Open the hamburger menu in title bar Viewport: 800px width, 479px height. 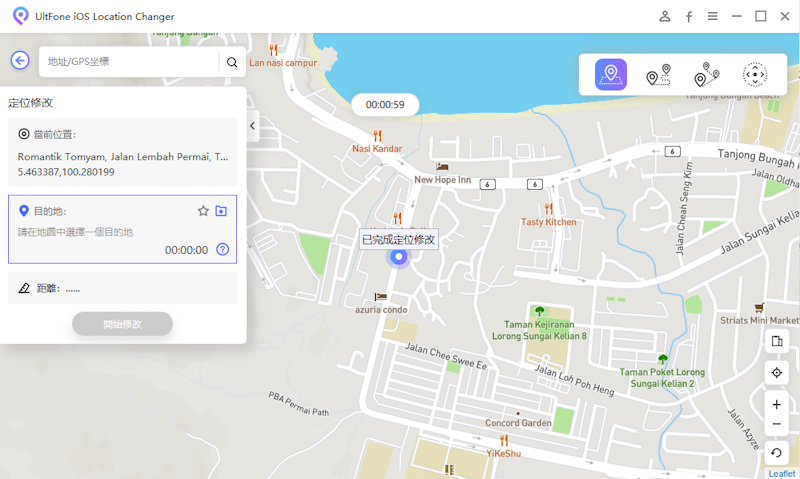[x=713, y=17]
